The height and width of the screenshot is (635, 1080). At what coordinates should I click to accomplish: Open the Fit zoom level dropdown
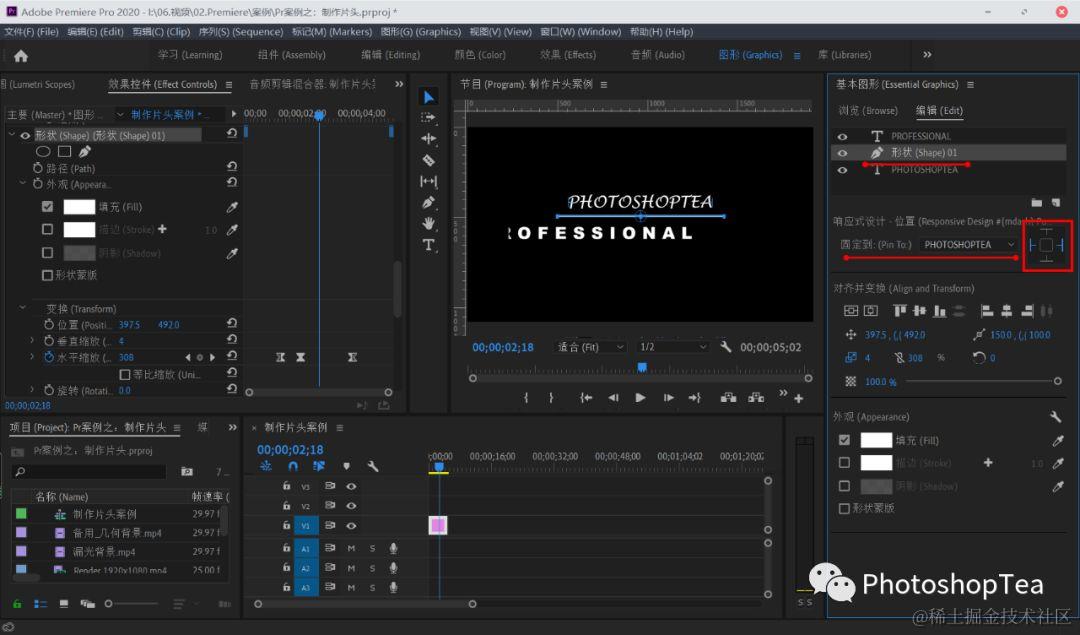pyautogui.click(x=590, y=347)
